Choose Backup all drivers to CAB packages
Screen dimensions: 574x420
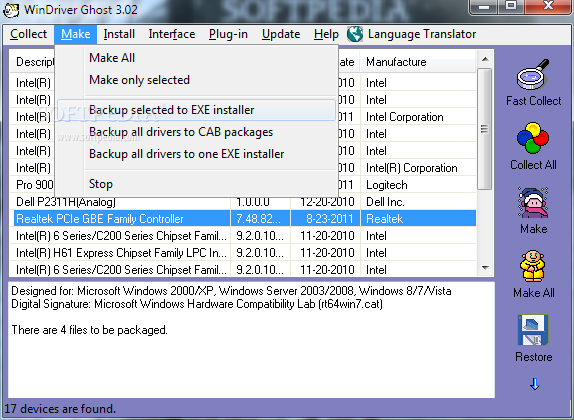(x=196, y=132)
